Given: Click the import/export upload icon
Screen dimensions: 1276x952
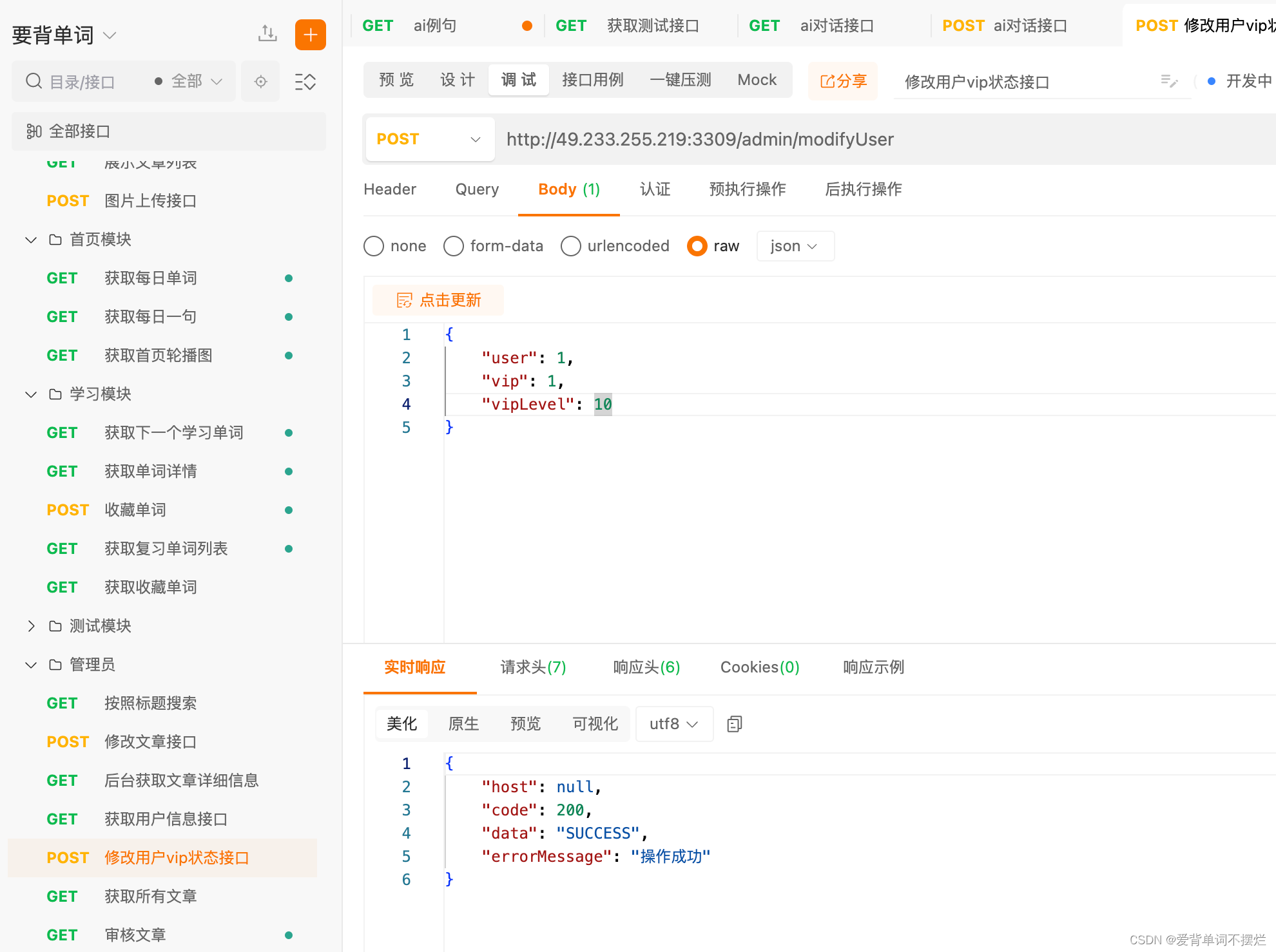Looking at the screenshot, I should 267,33.
